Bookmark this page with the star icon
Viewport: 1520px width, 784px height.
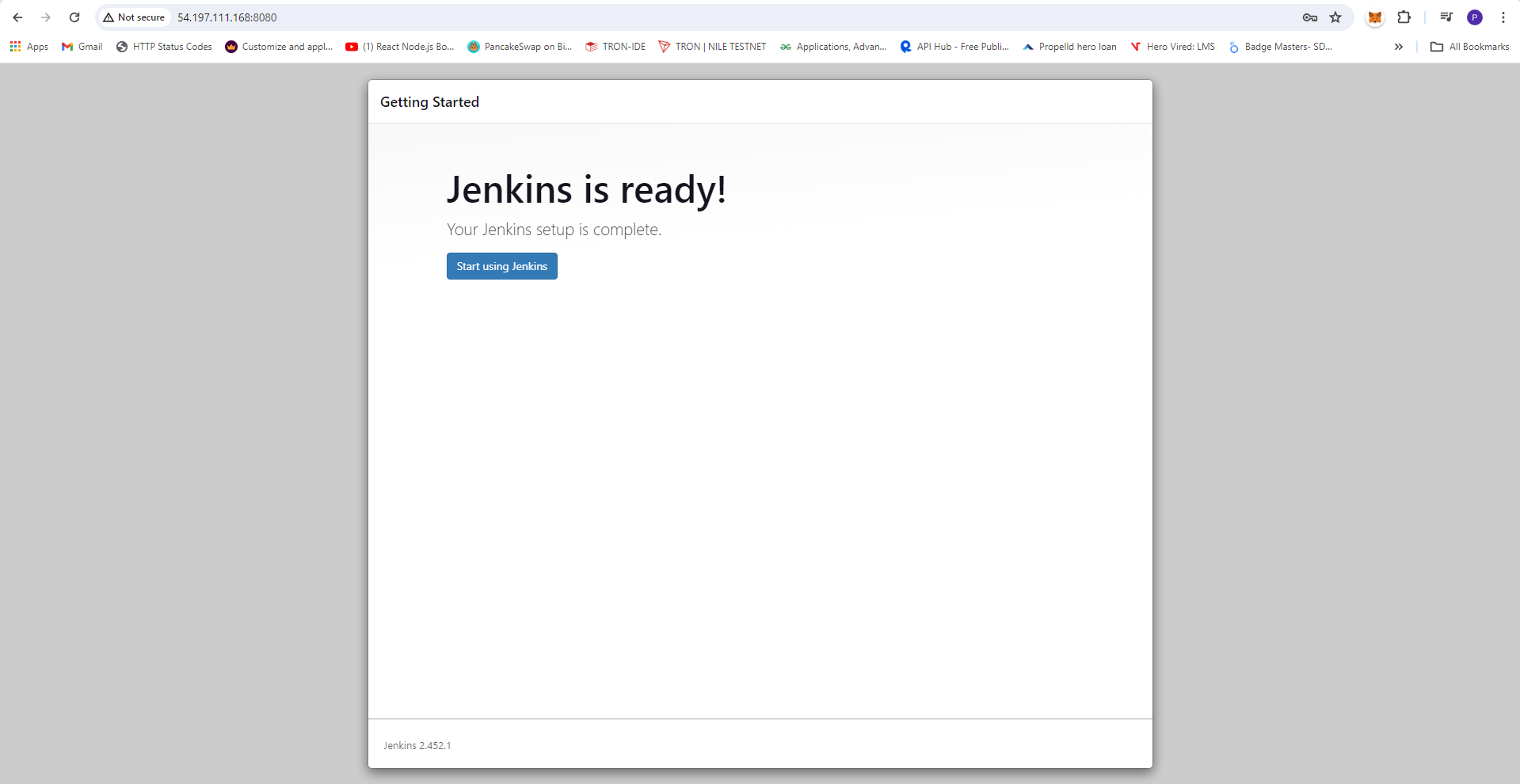click(x=1335, y=17)
